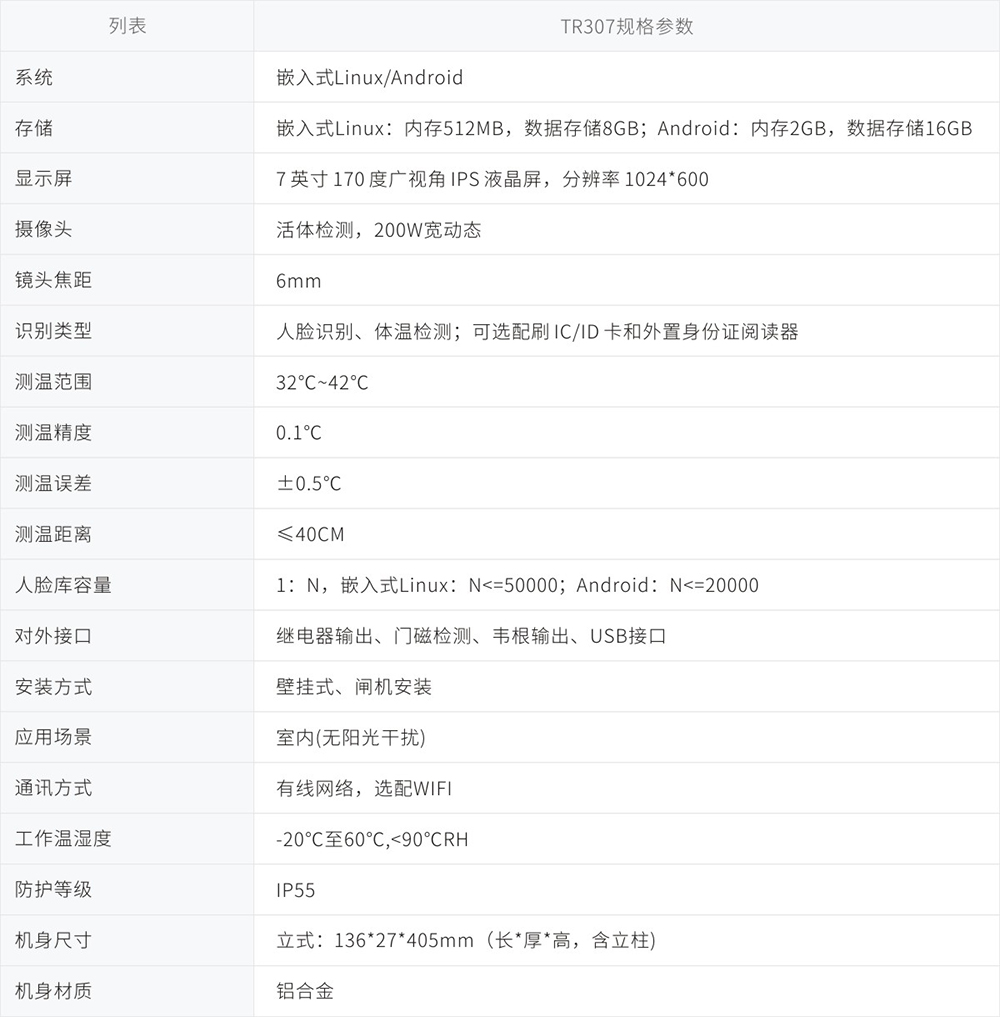Click the TR307规格参数 column header
The height and width of the screenshot is (1017, 1000).
626,26
